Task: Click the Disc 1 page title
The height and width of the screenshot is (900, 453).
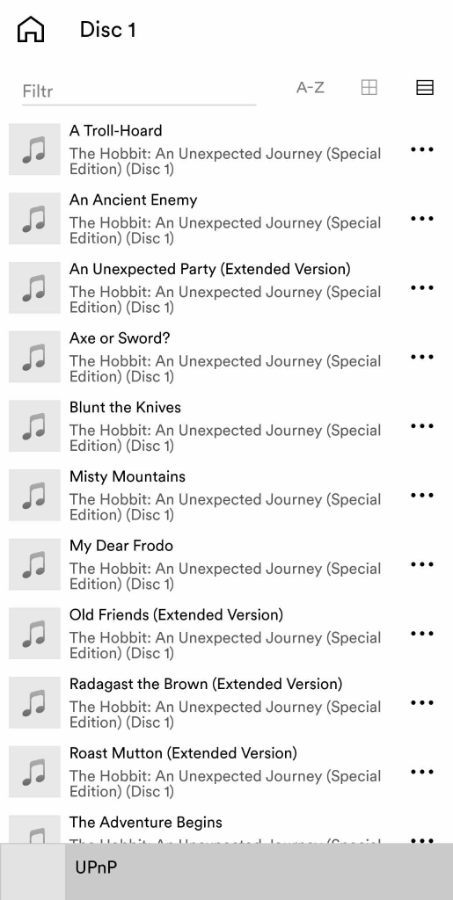Action: coord(108,30)
